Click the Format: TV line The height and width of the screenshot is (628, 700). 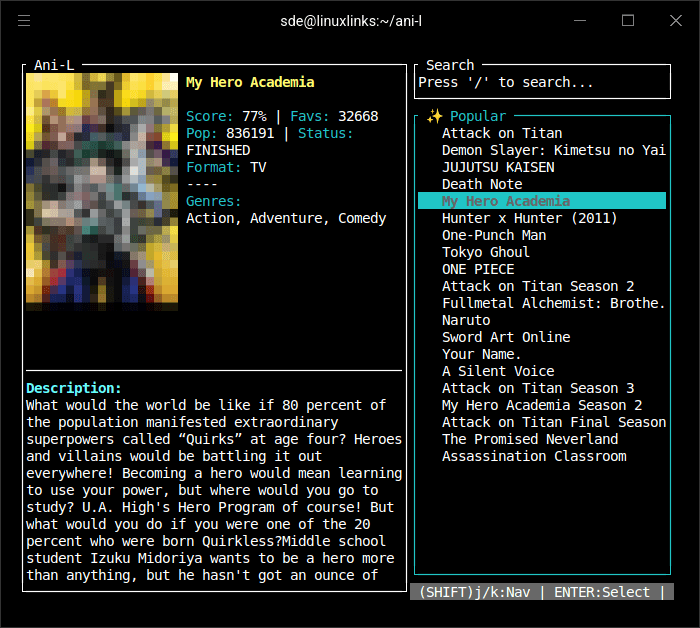click(x=226, y=167)
